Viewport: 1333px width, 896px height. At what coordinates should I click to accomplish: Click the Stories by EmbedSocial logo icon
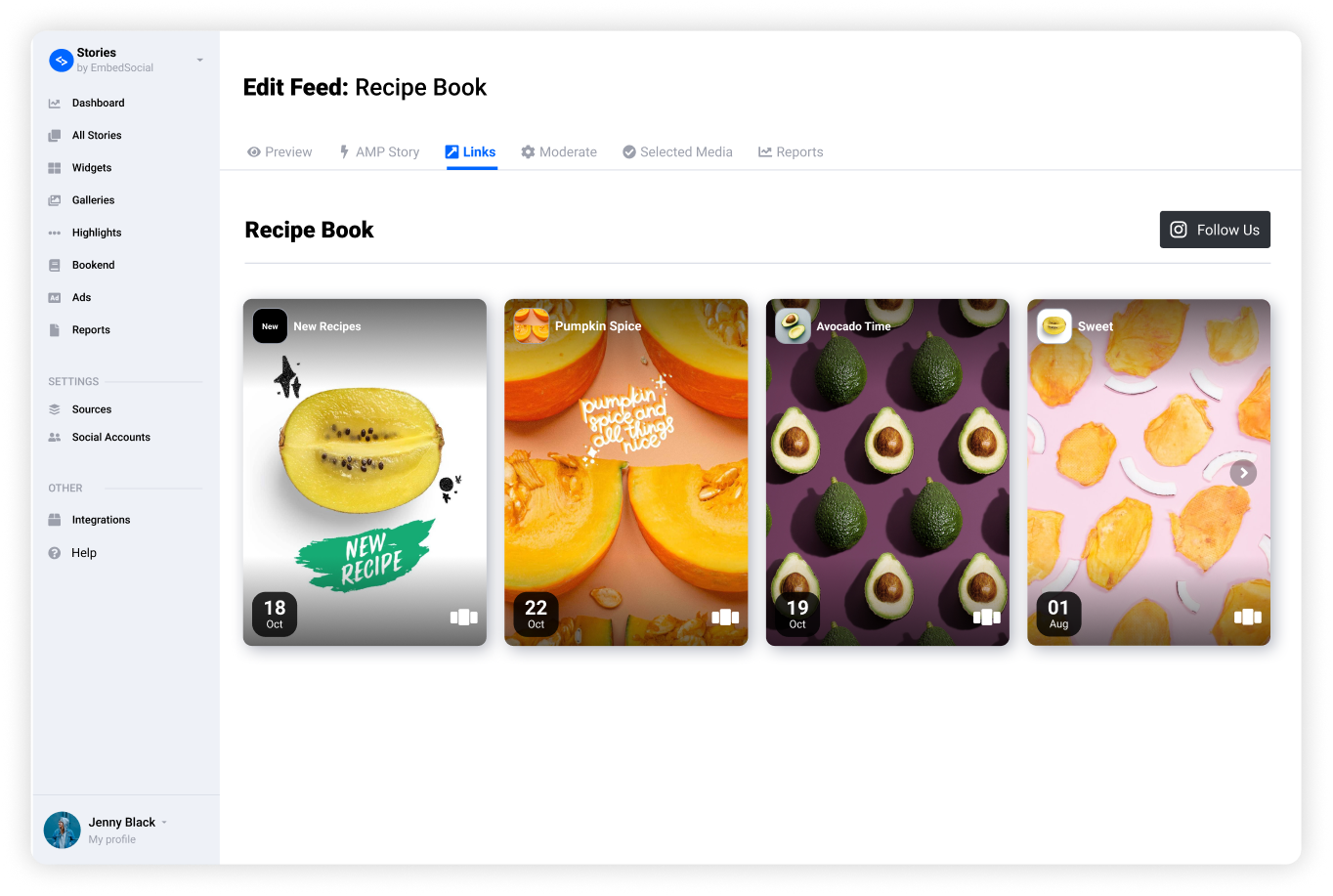click(61, 61)
